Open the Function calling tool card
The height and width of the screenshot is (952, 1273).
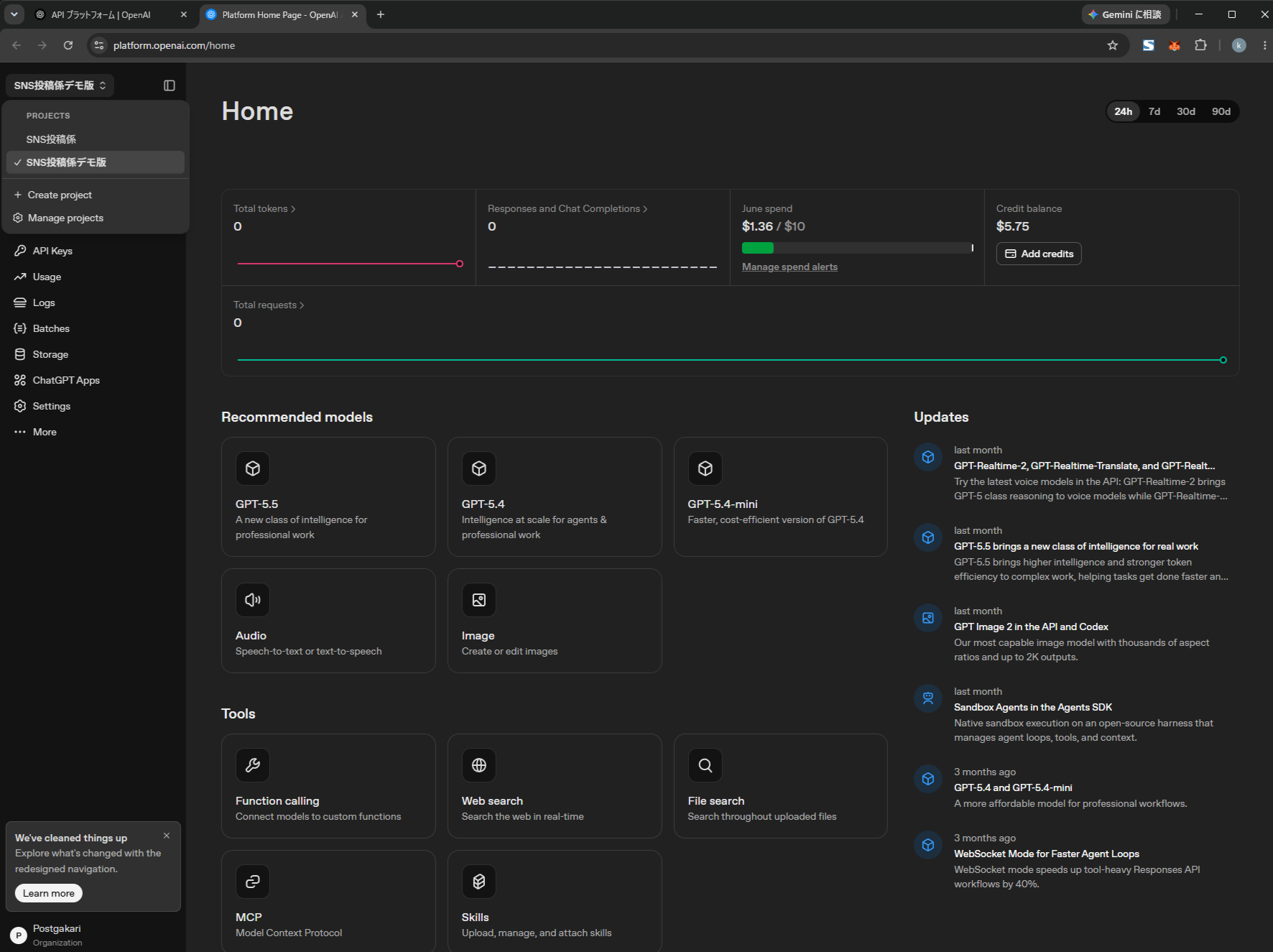click(328, 786)
